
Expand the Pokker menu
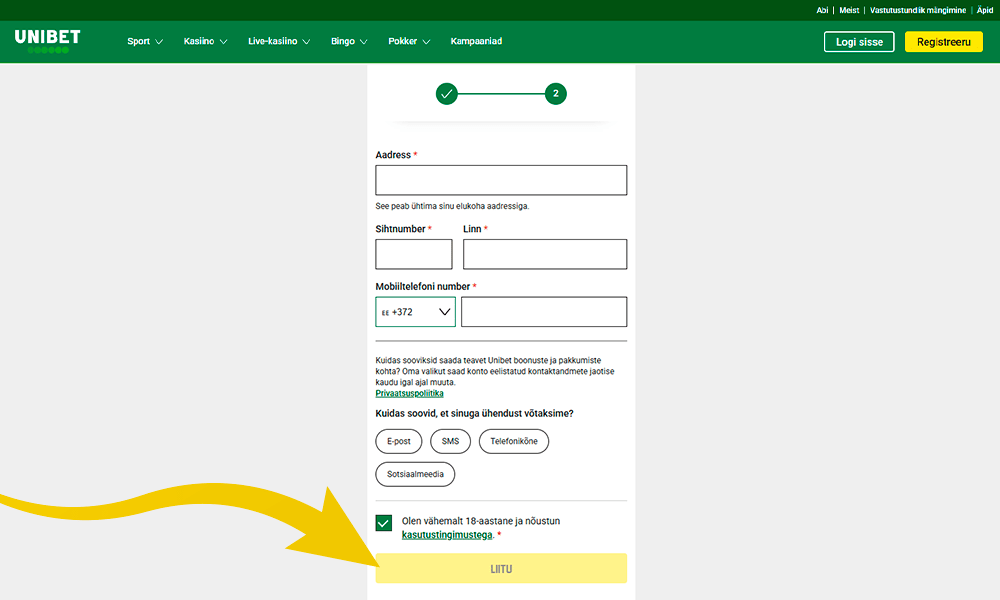(409, 42)
